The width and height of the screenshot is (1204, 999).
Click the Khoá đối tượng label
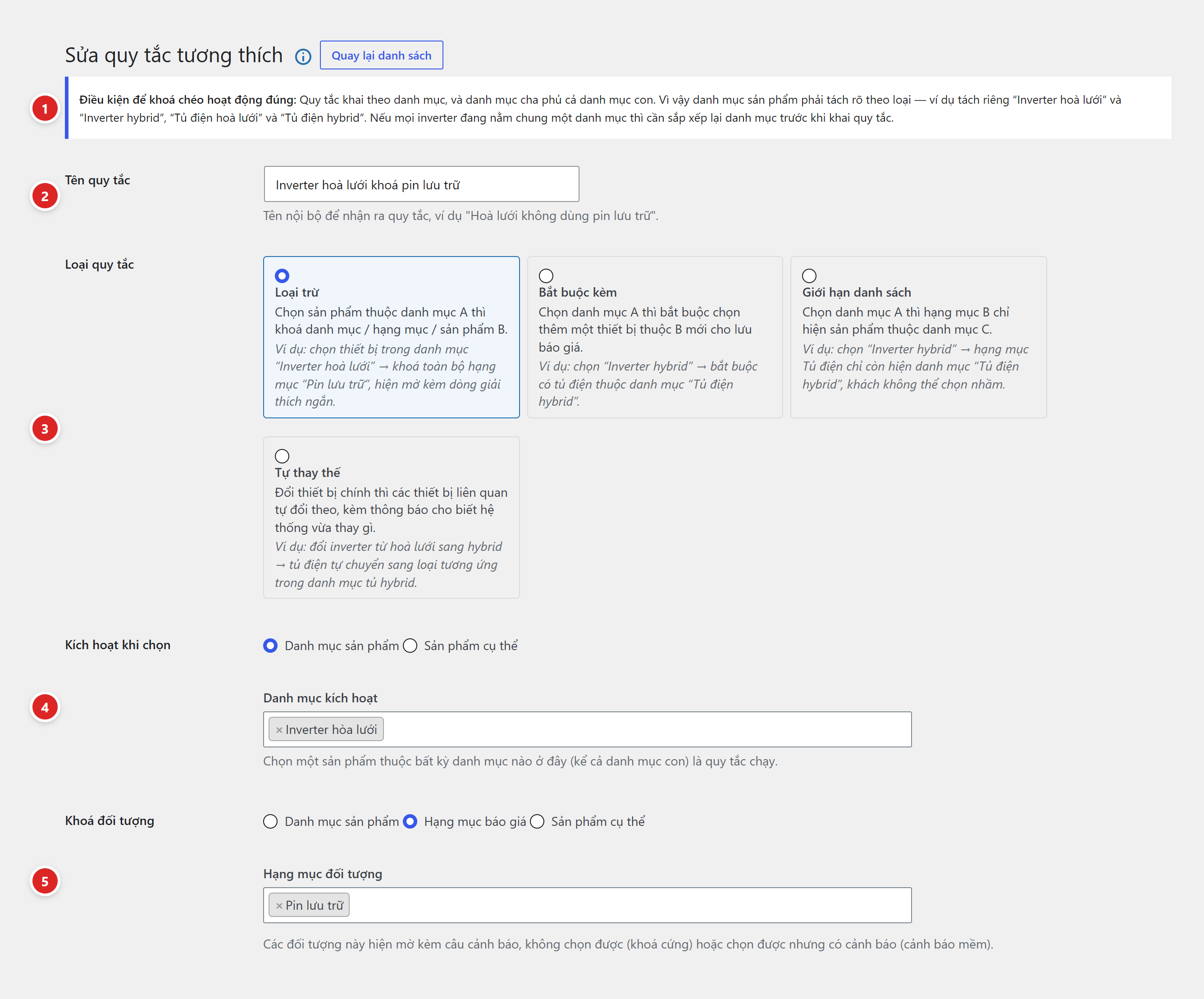pos(109,820)
